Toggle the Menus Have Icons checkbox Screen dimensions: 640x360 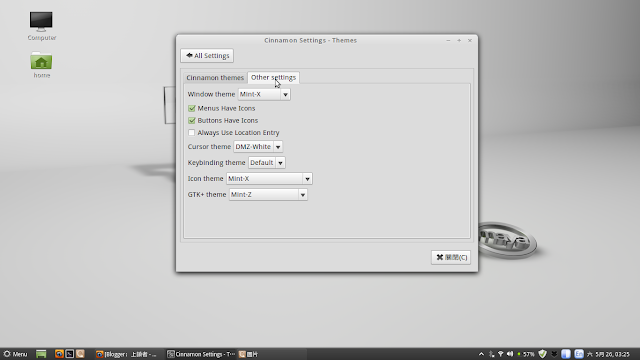click(191, 108)
